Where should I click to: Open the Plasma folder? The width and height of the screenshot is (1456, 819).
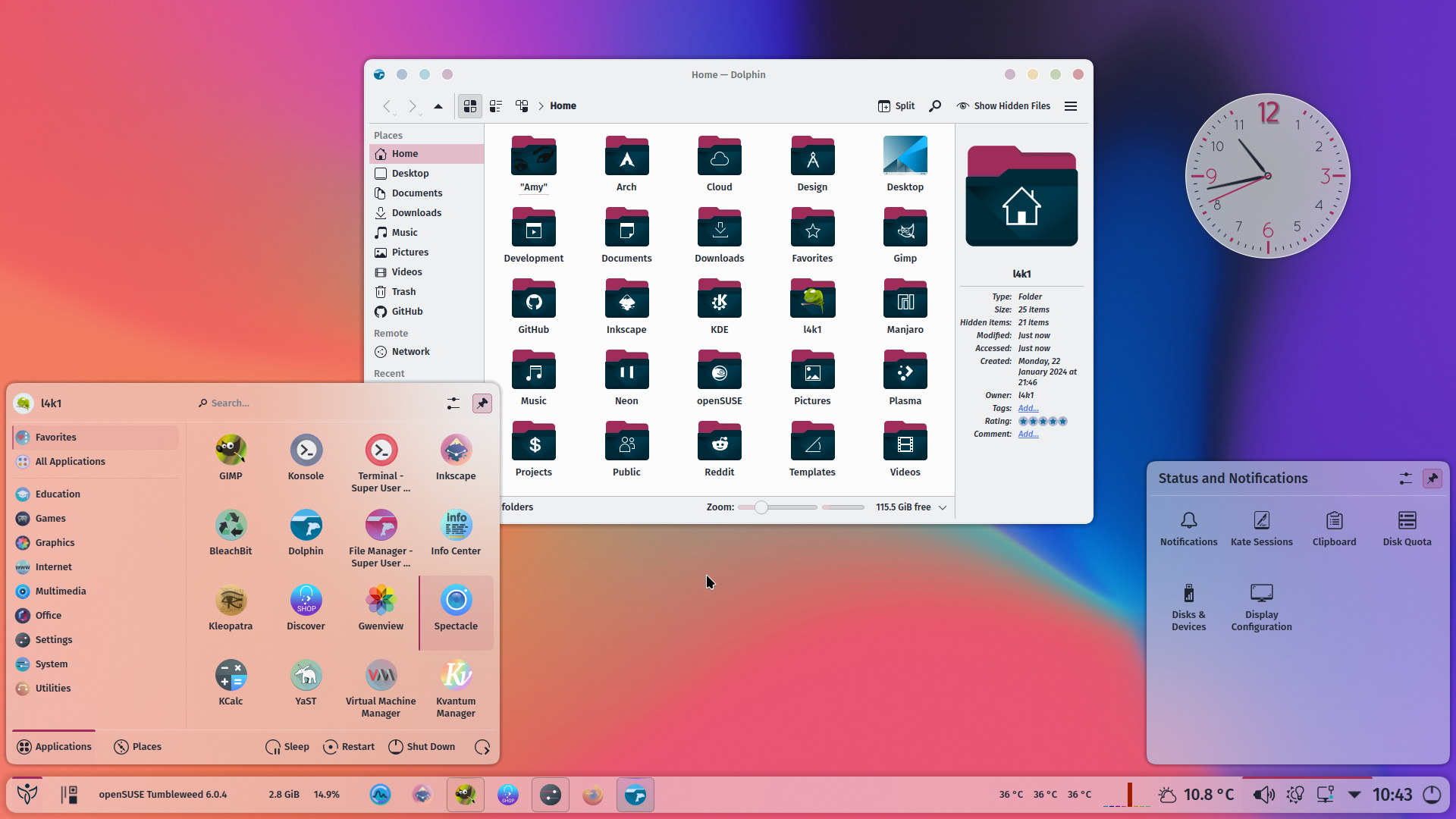click(905, 378)
